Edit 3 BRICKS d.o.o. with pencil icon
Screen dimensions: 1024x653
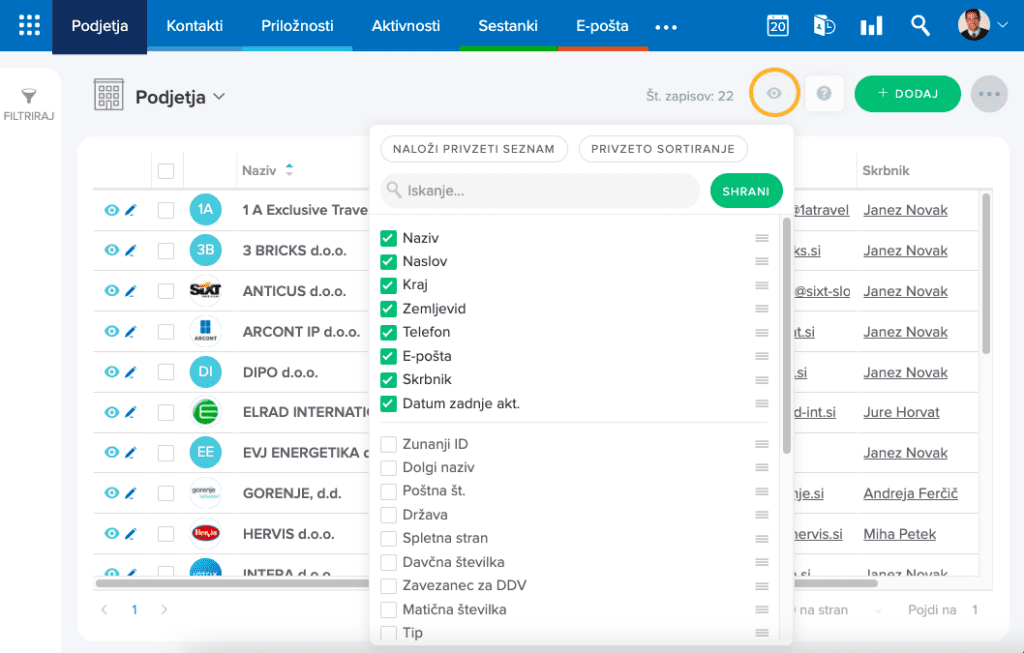130,250
